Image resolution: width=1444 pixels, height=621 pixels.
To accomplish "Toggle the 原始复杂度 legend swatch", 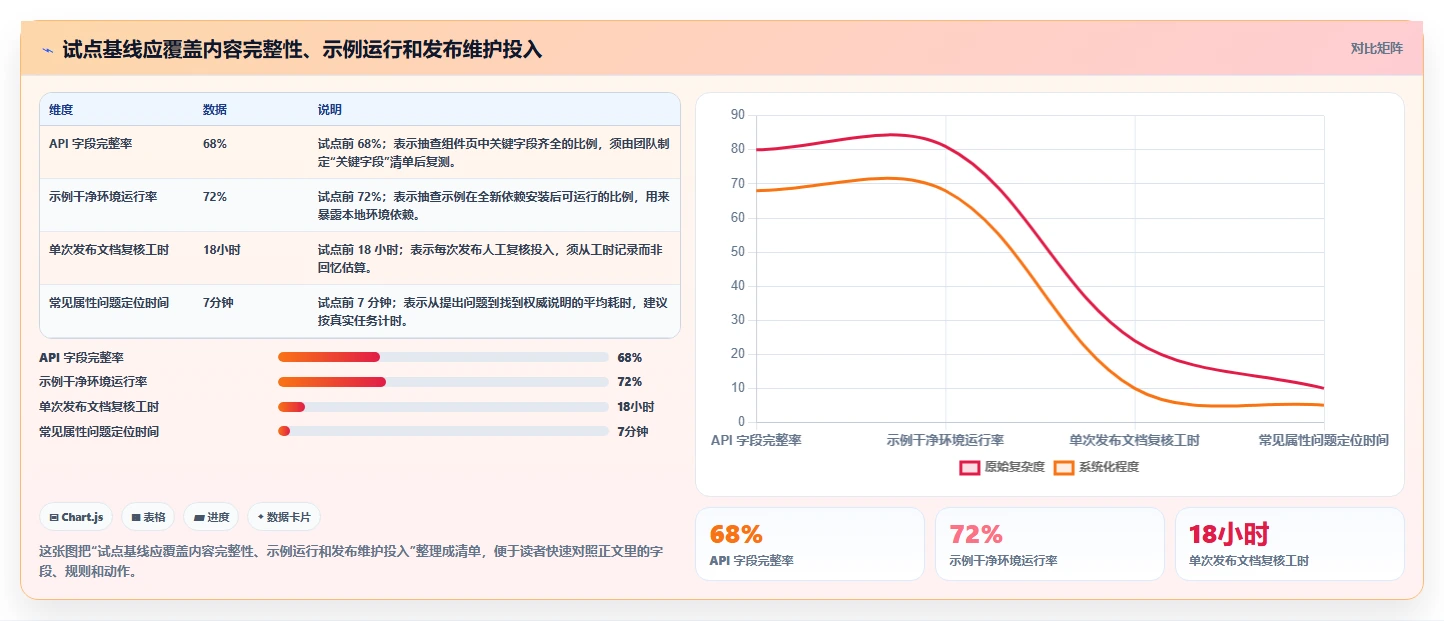I will click(x=969, y=467).
